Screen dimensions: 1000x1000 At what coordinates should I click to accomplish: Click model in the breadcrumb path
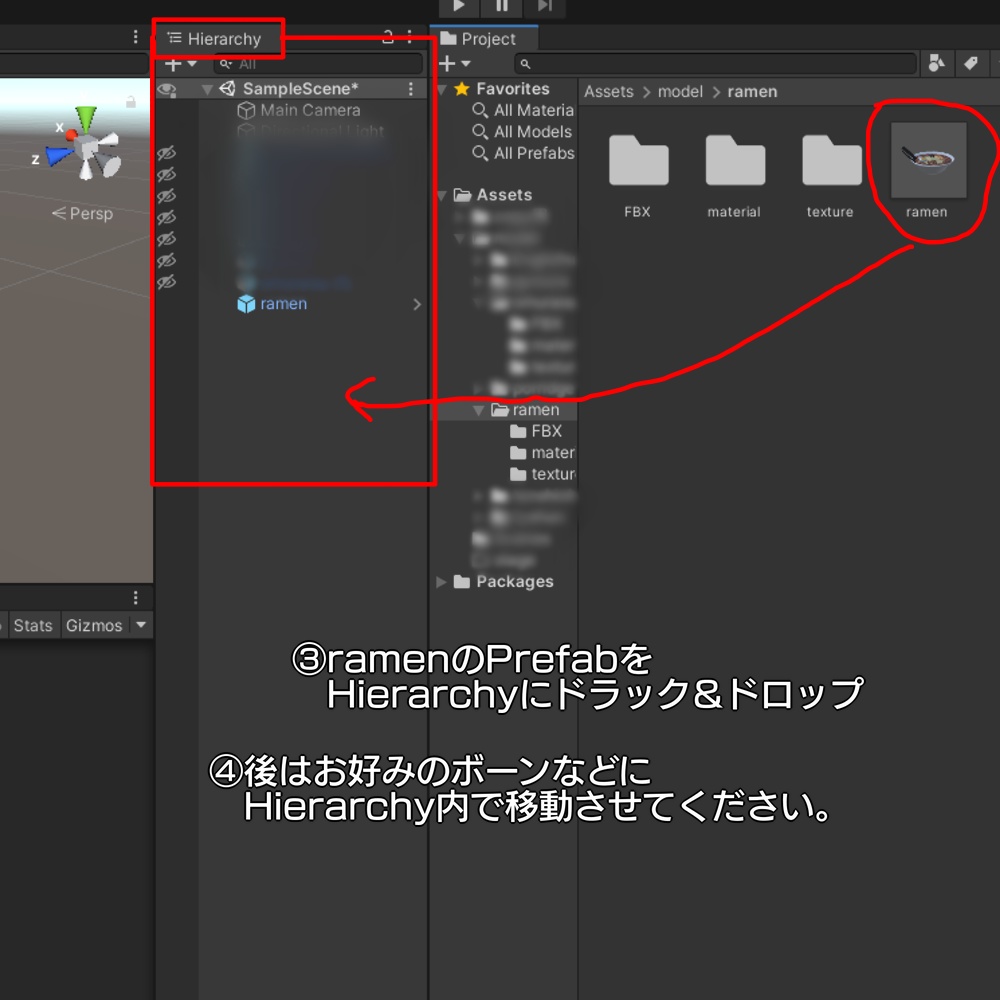(680, 92)
